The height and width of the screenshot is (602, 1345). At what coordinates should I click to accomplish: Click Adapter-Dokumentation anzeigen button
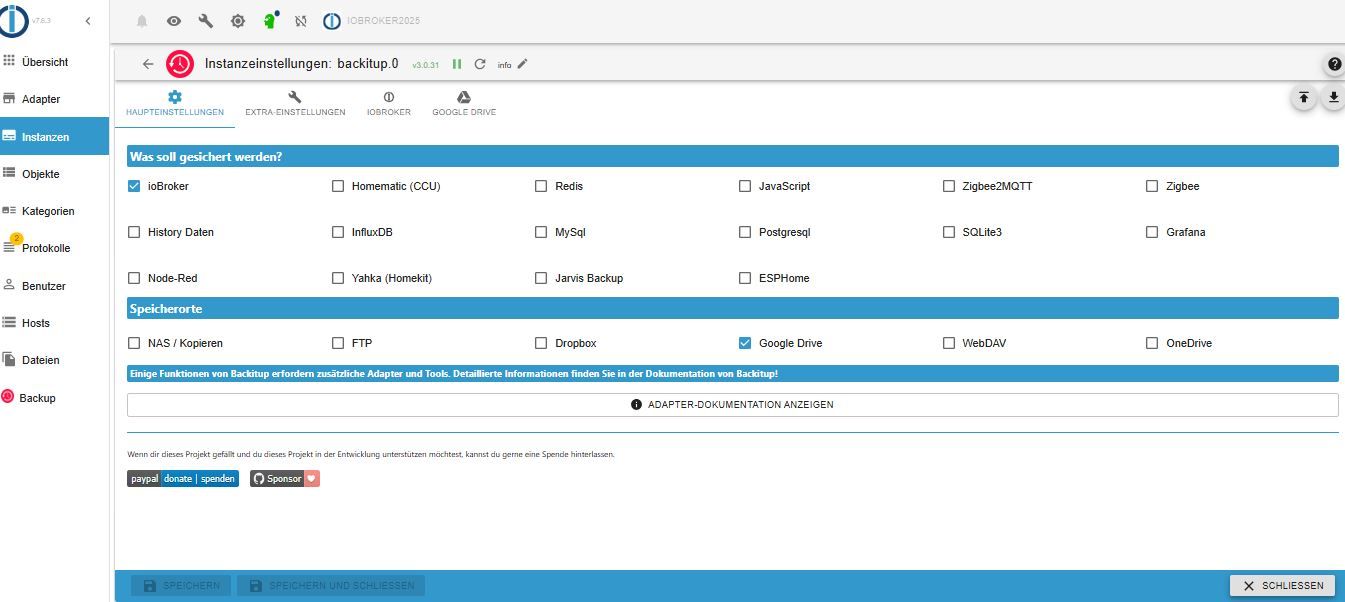[x=732, y=405]
